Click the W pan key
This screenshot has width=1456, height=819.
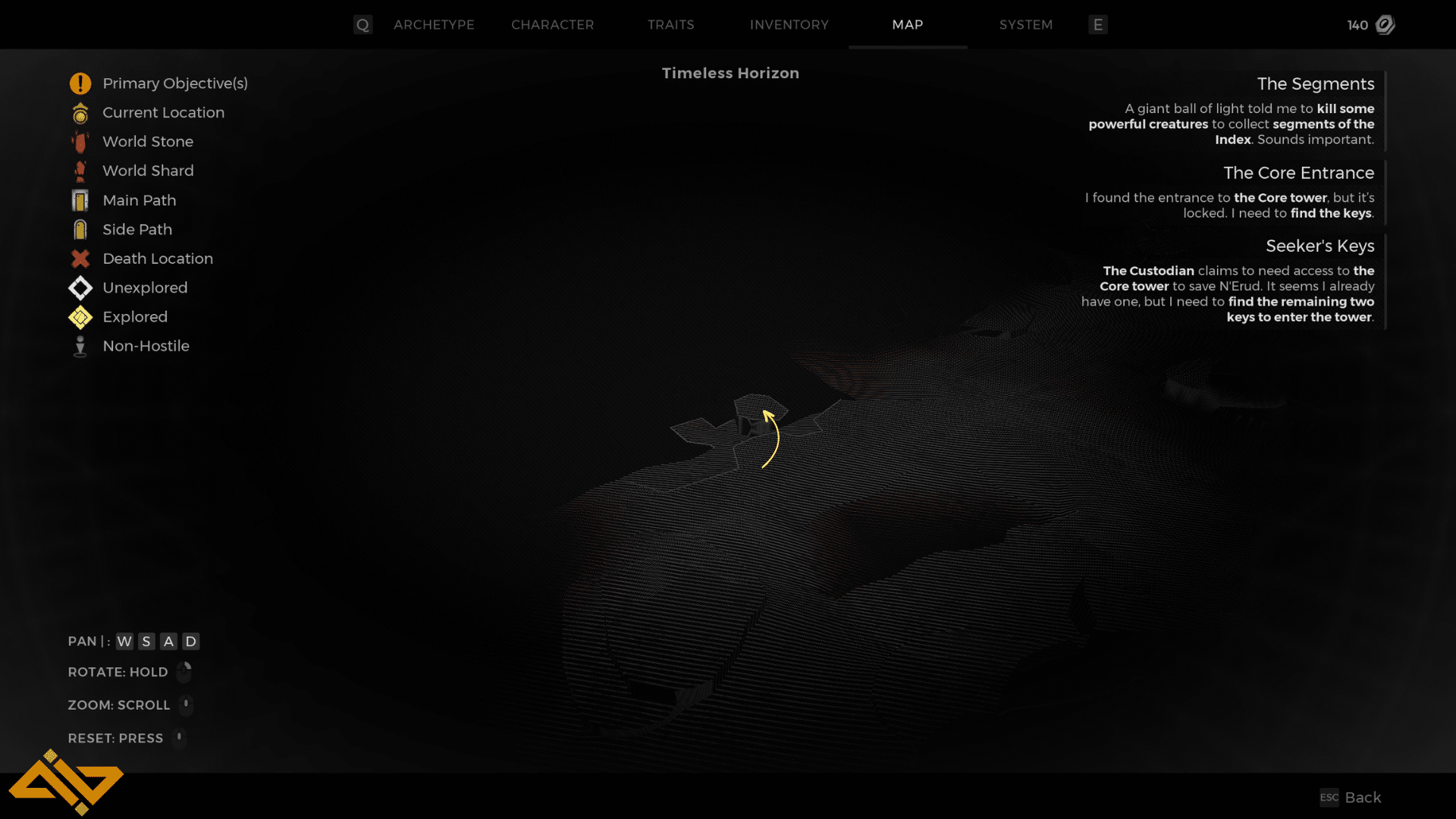coord(124,642)
